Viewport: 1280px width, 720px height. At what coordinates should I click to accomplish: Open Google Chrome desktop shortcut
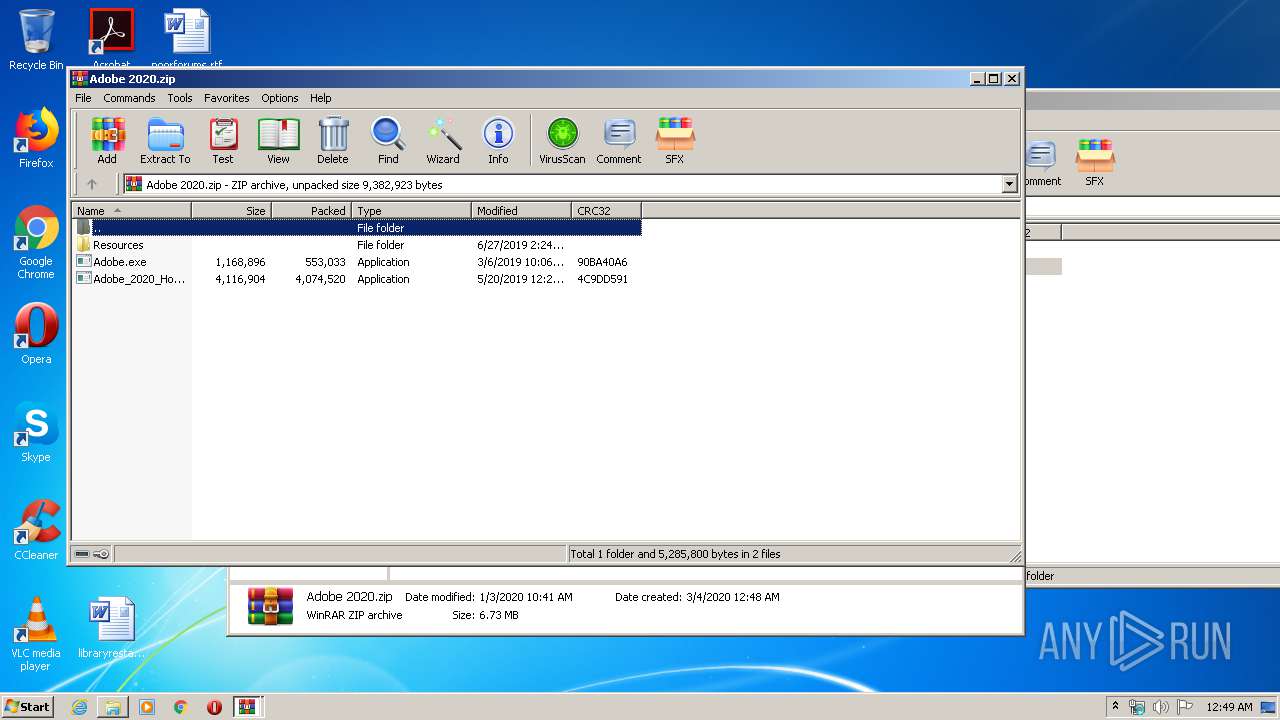(36, 243)
